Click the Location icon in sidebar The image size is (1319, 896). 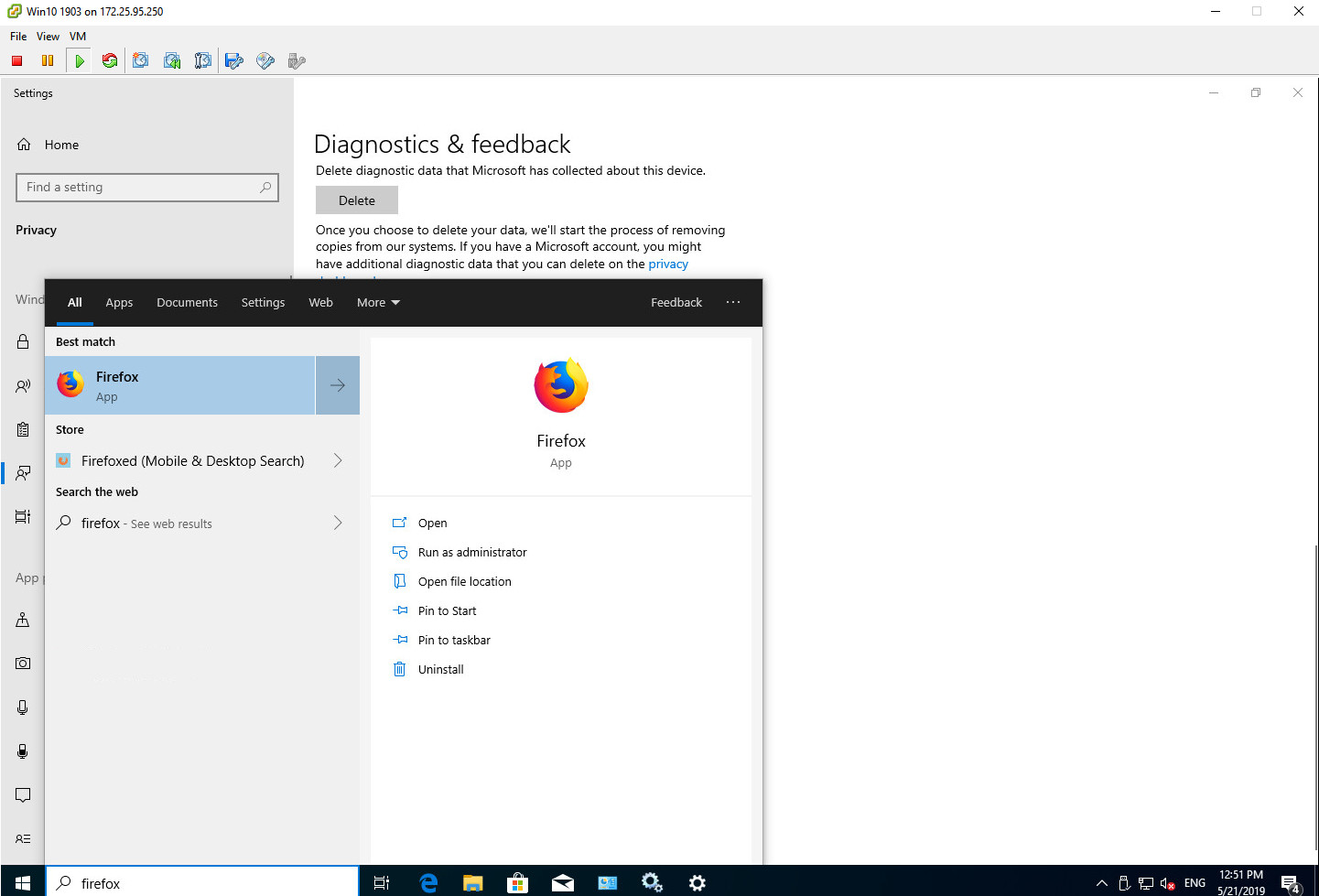tap(23, 620)
